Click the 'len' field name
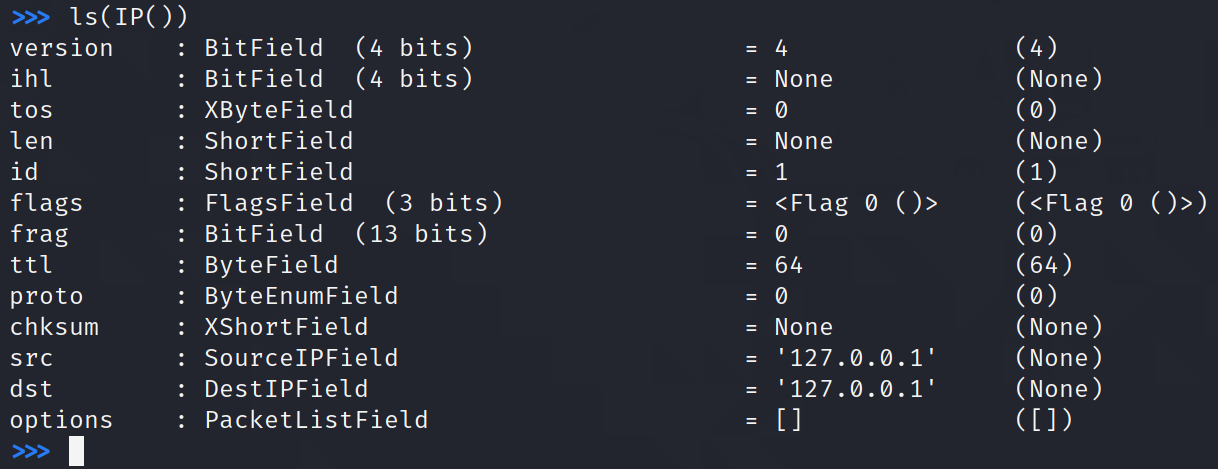This screenshot has height=469, width=1218. tap(32, 141)
